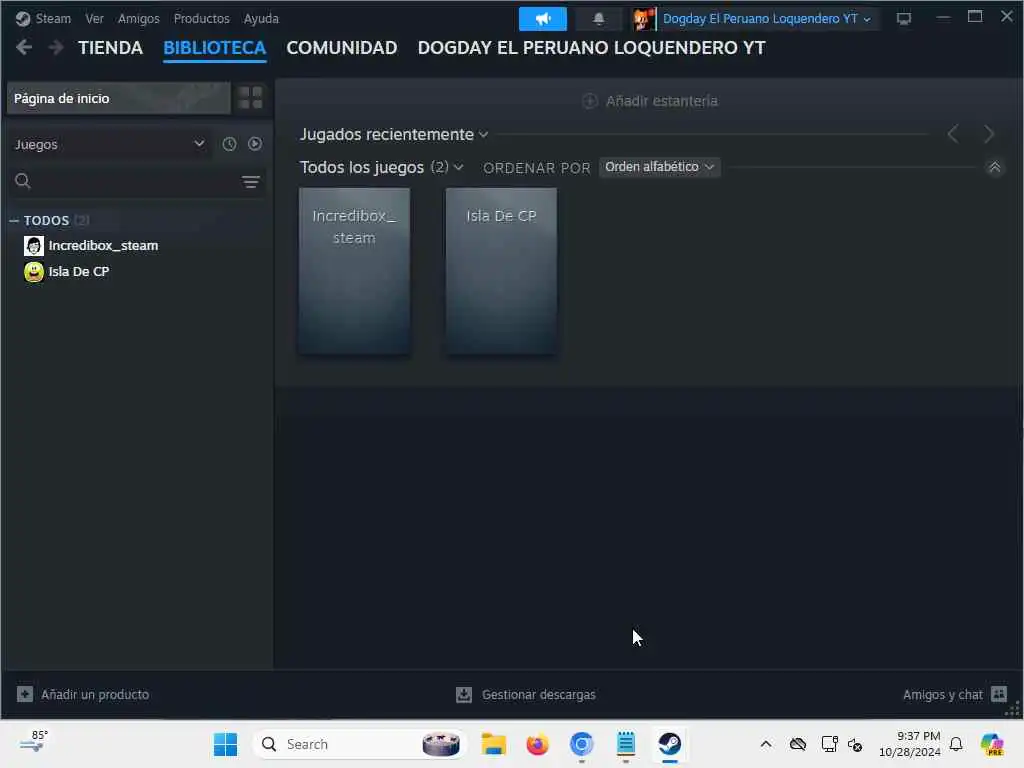Open COMUNIDAD tab
Viewport: 1024px width, 768px height.
click(x=342, y=48)
